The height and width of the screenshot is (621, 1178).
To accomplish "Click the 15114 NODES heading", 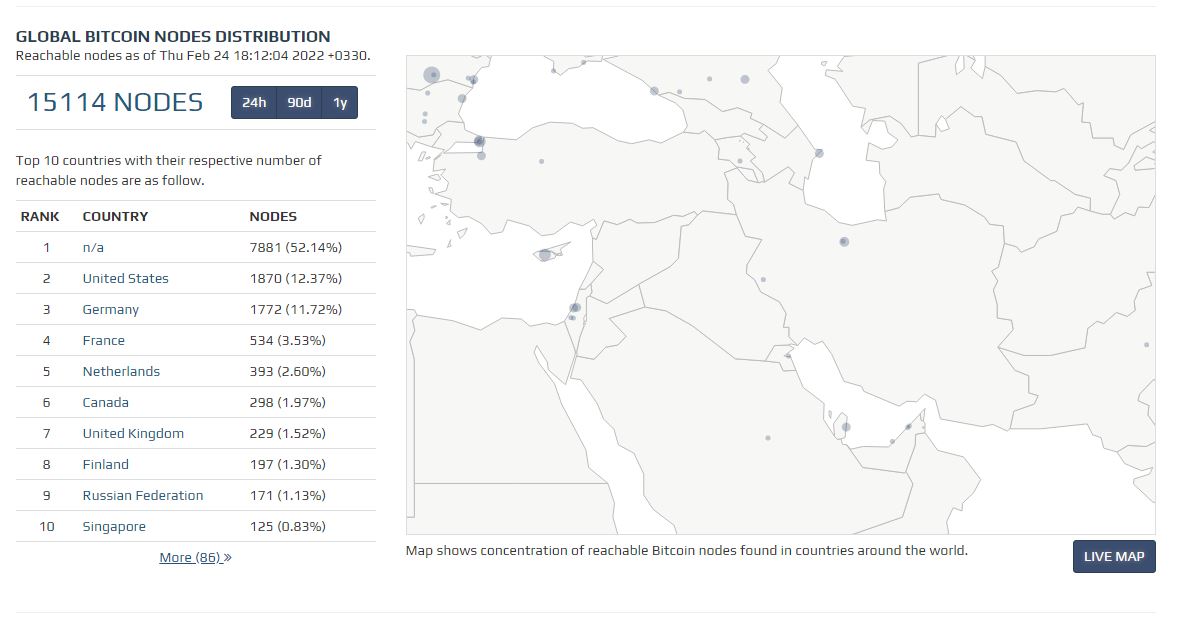I will pos(115,102).
